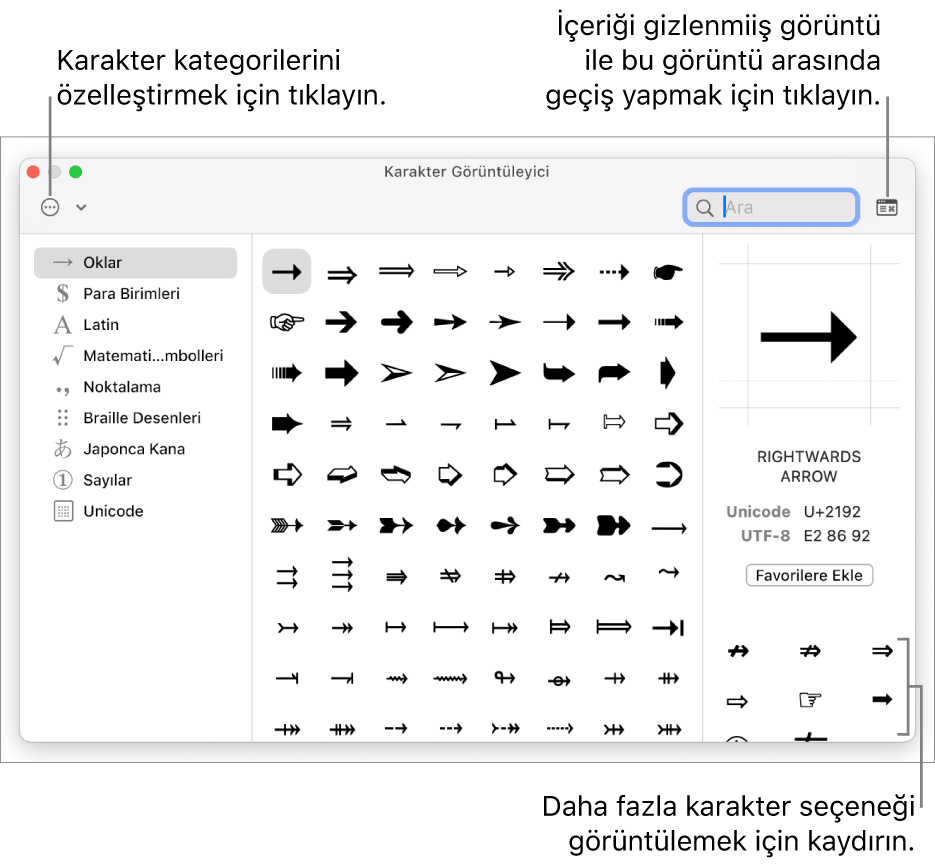
Task: Pick the long thin arrow ending sixth row
Action: [x=669, y=528]
